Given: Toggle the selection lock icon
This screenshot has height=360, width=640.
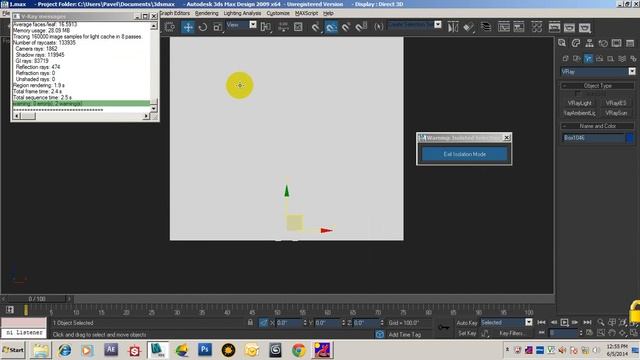Looking at the screenshot, I should [x=250, y=322].
